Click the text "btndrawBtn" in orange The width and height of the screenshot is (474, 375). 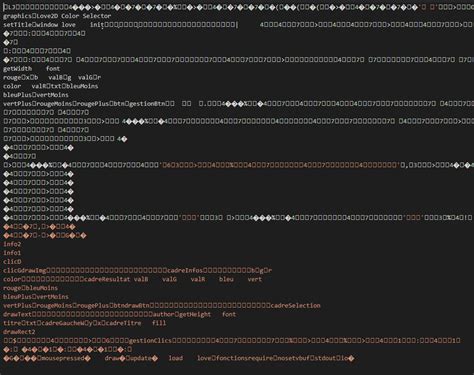pyautogui.click(x=131, y=306)
